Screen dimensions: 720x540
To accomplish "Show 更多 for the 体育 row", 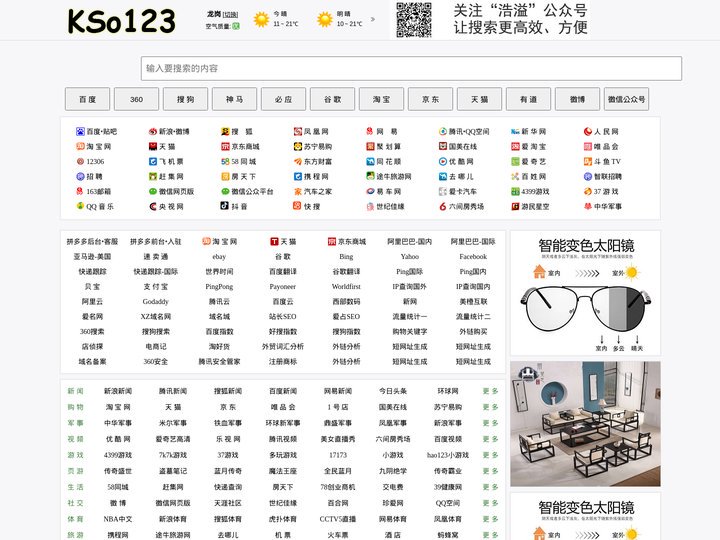I will (490, 519).
